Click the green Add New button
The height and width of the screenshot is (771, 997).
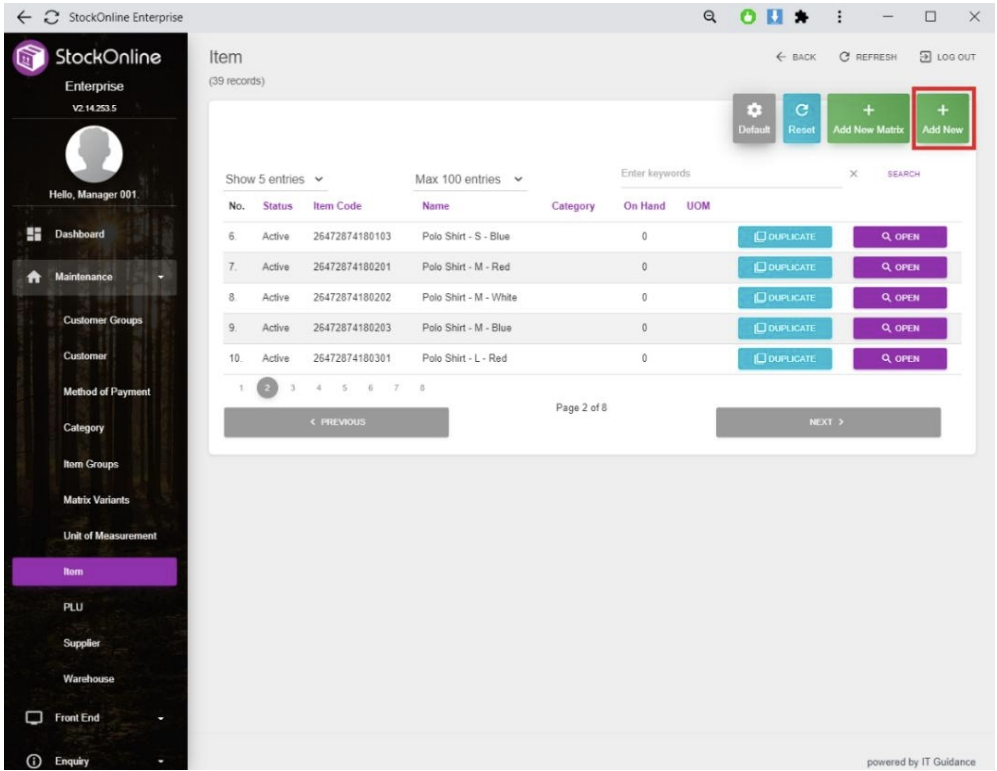point(942,119)
